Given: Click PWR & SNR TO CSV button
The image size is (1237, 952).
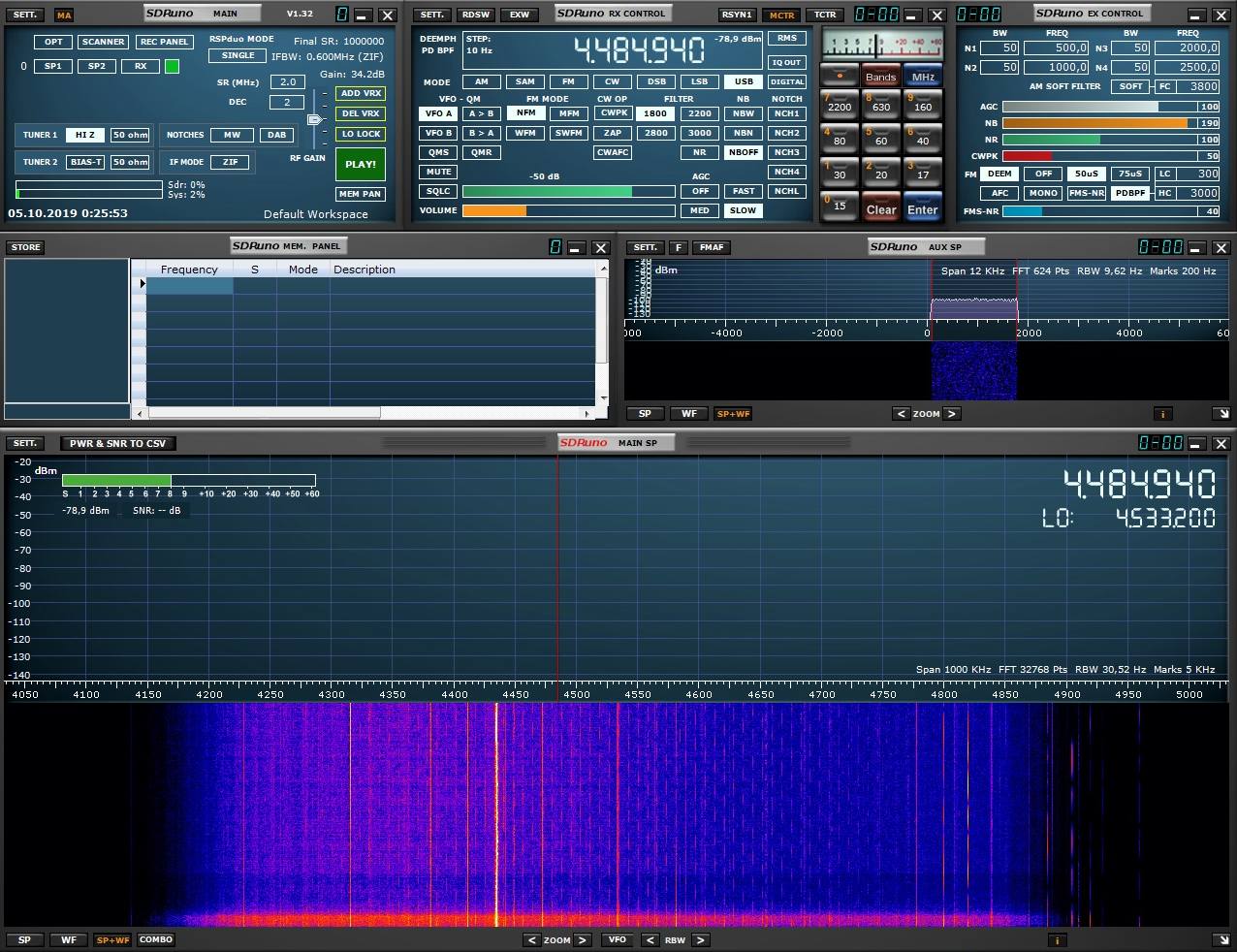Looking at the screenshot, I should pyautogui.click(x=117, y=443).
